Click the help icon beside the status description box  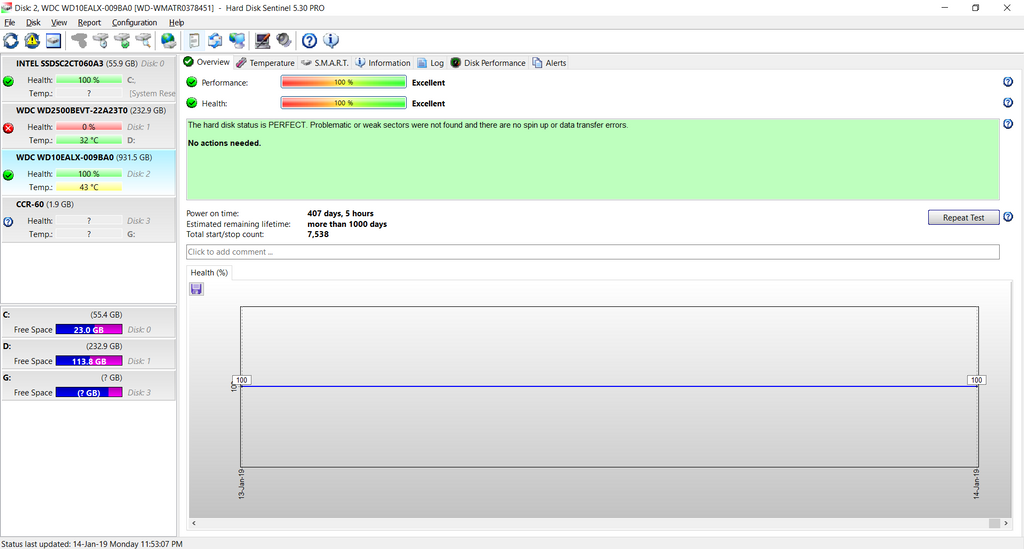tap(1008, 124)
